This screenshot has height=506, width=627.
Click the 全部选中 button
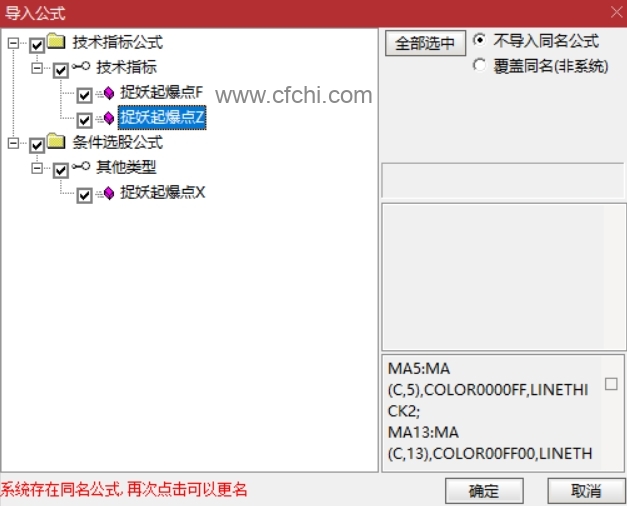pos(425,43)
